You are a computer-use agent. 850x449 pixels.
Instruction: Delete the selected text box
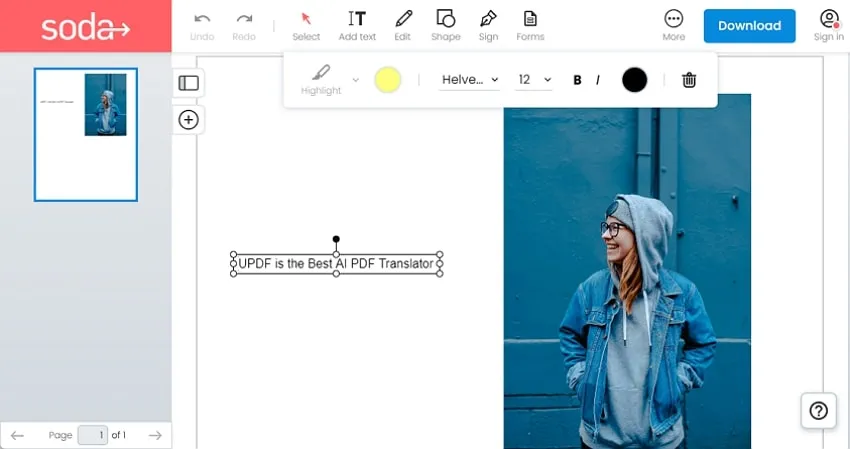(x=689, y=80)
